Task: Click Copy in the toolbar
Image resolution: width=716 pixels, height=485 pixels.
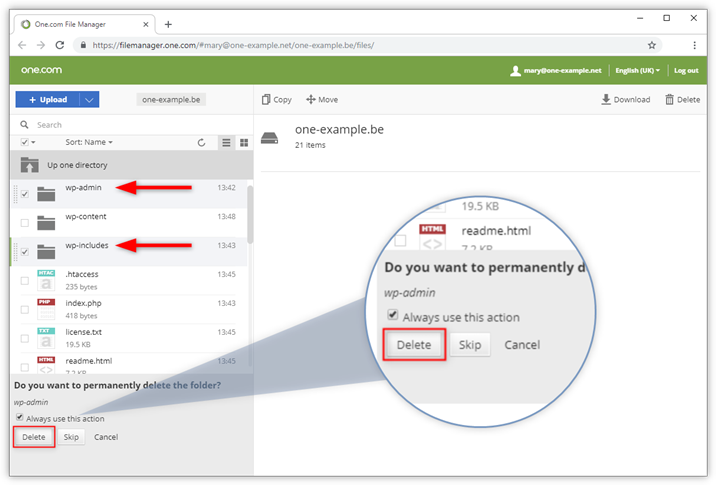Action: click(277, 100)
